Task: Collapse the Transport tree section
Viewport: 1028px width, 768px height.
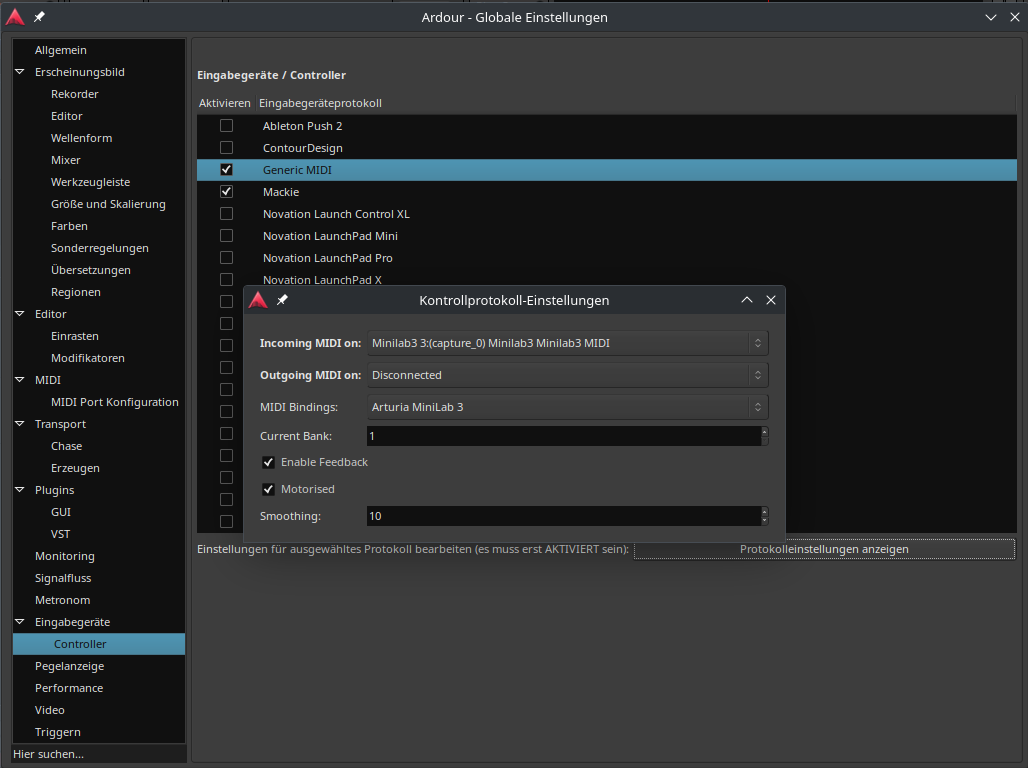Action: pyautogui.click(x=20, y=424)
